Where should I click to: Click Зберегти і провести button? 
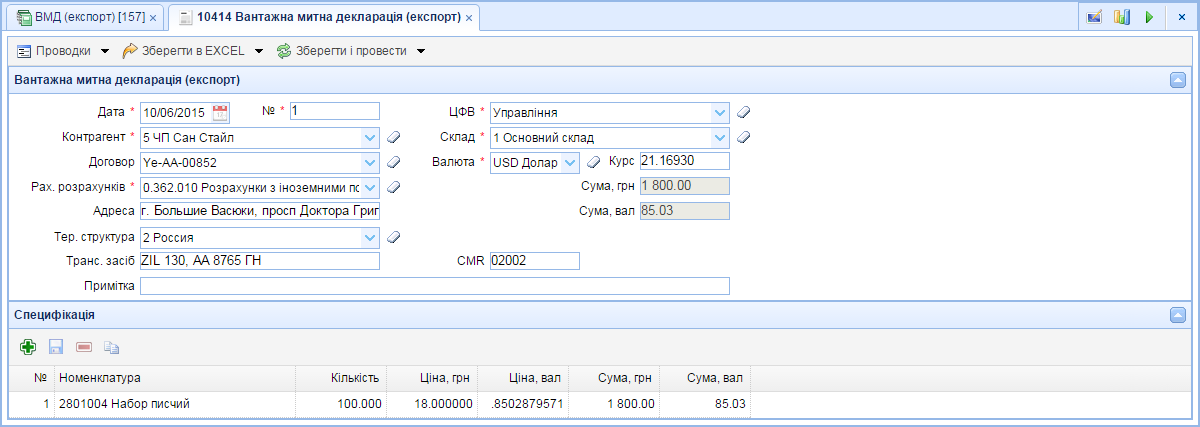pos(351,50)
